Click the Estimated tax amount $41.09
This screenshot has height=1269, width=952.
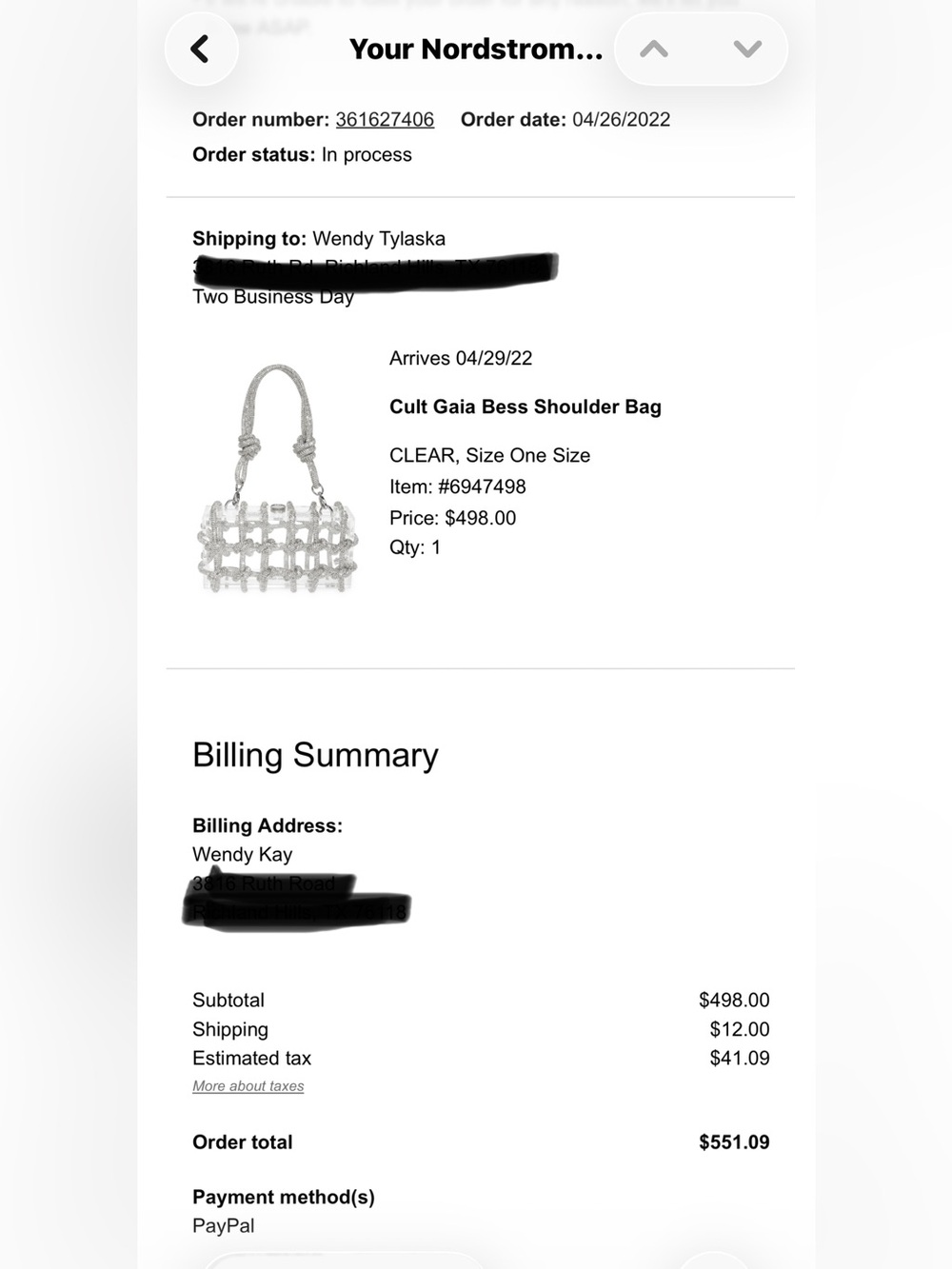740,1058
